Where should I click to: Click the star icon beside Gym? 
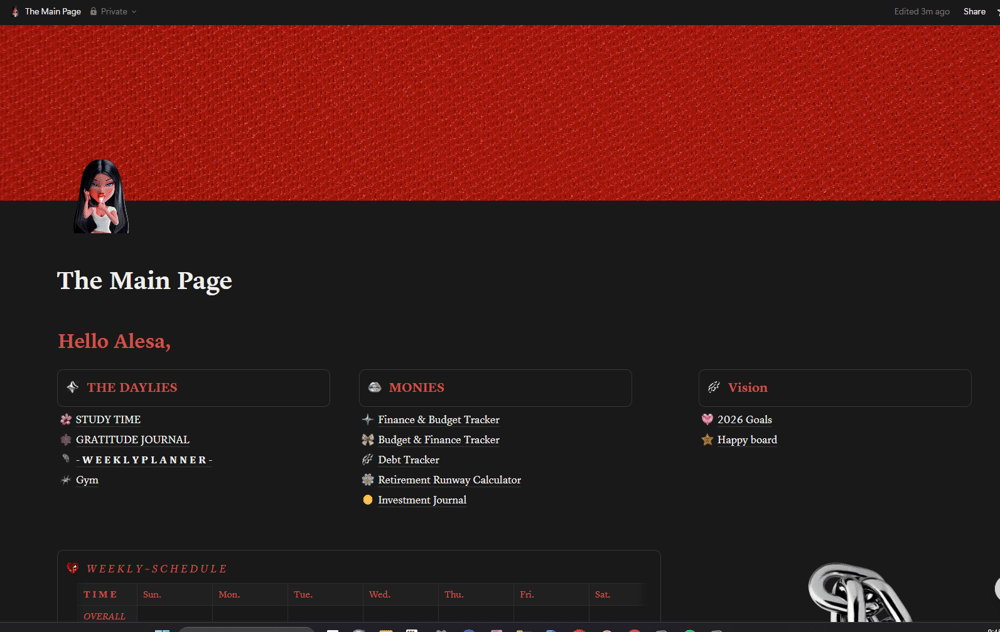[x=65, y=480]
